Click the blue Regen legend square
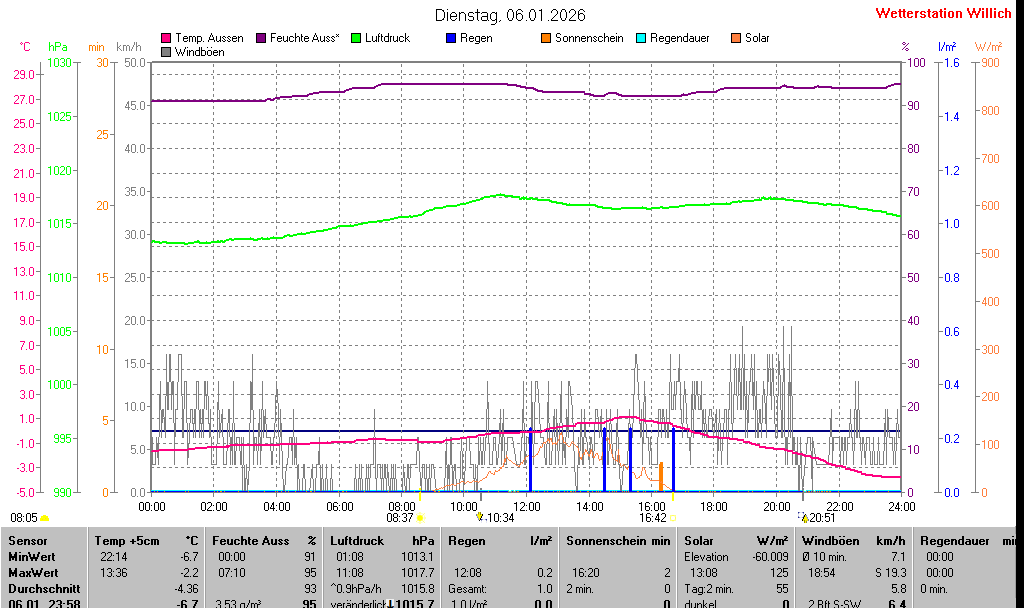Screen dimensions: 1024x608 [x=451, y=38]
